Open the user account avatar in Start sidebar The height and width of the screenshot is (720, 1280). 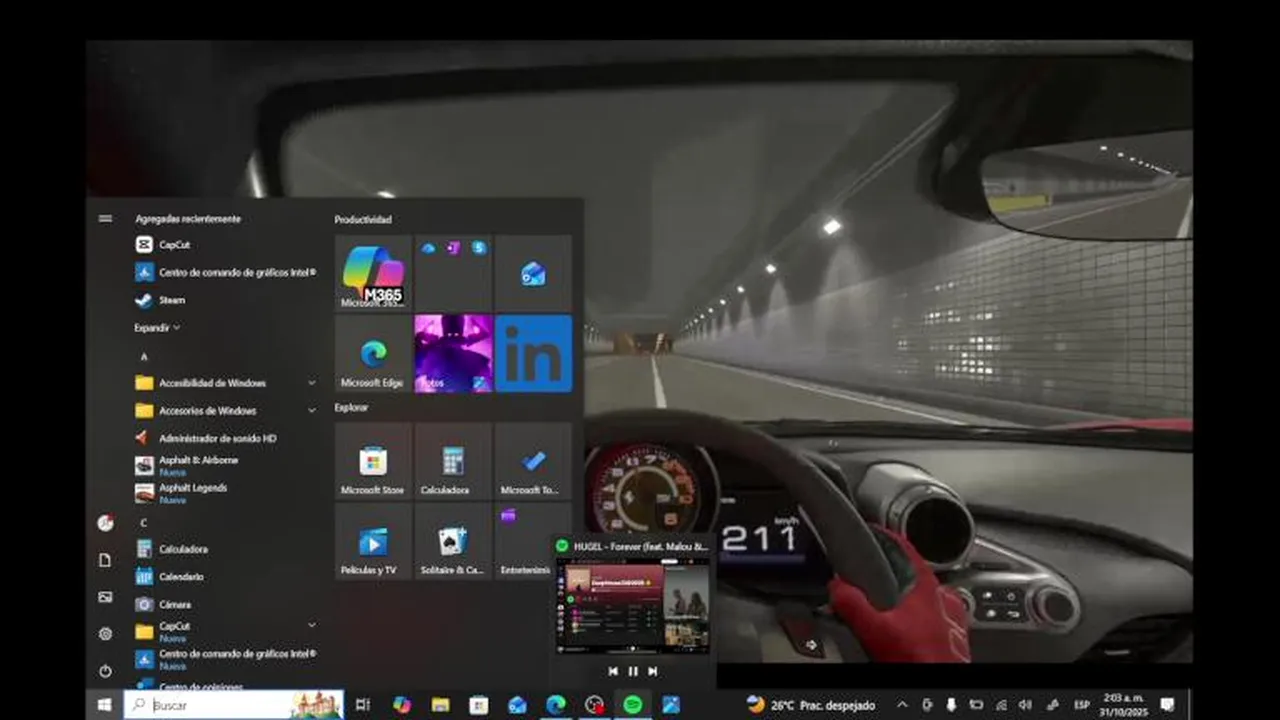pos(105,523)
